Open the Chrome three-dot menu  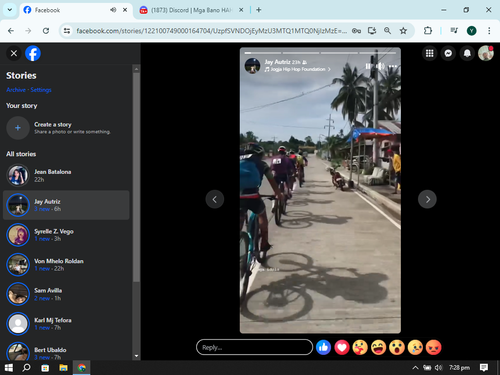[x=489, y=31]
